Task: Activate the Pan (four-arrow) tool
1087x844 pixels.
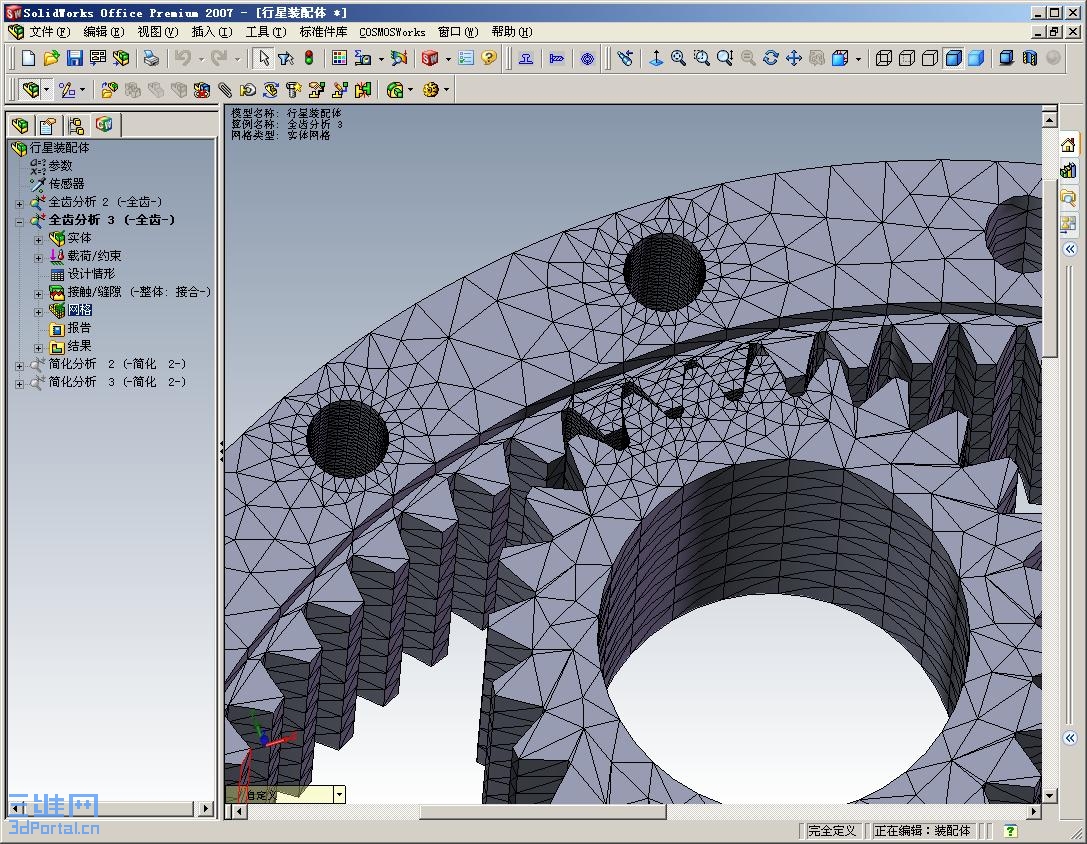Action: click(794, 59)
